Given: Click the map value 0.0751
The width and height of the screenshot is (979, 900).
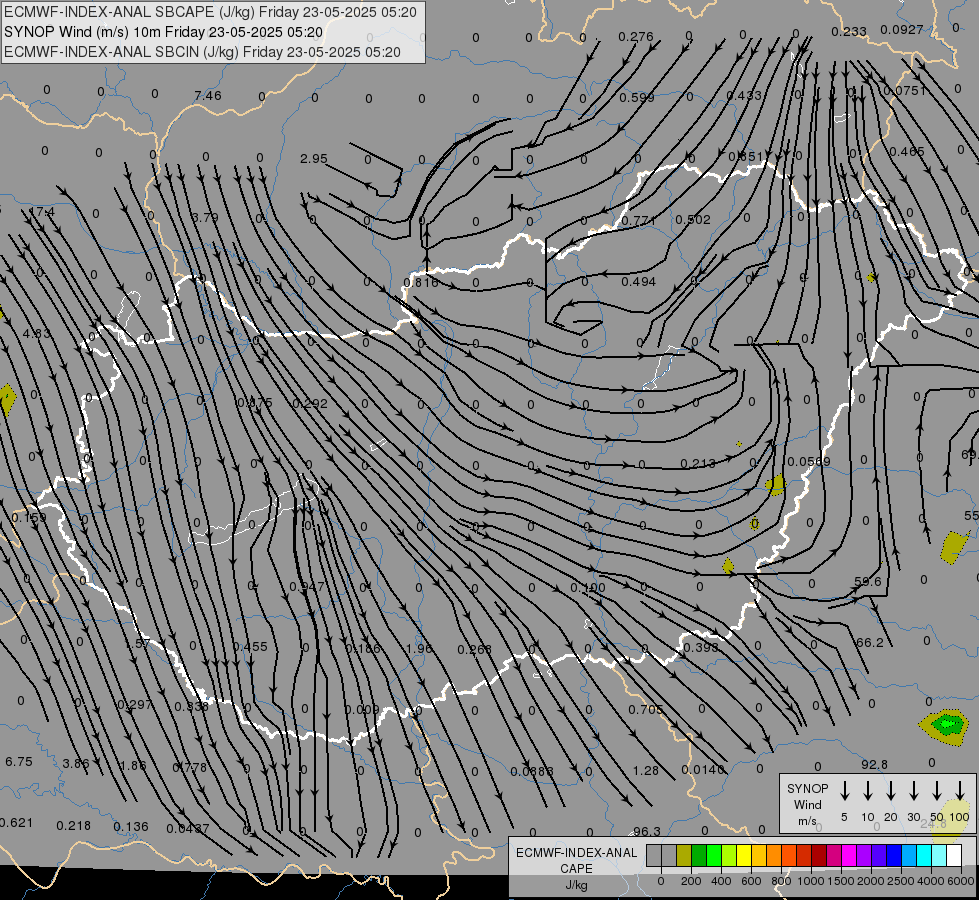Looking at the screenshot, I should 905,91.
